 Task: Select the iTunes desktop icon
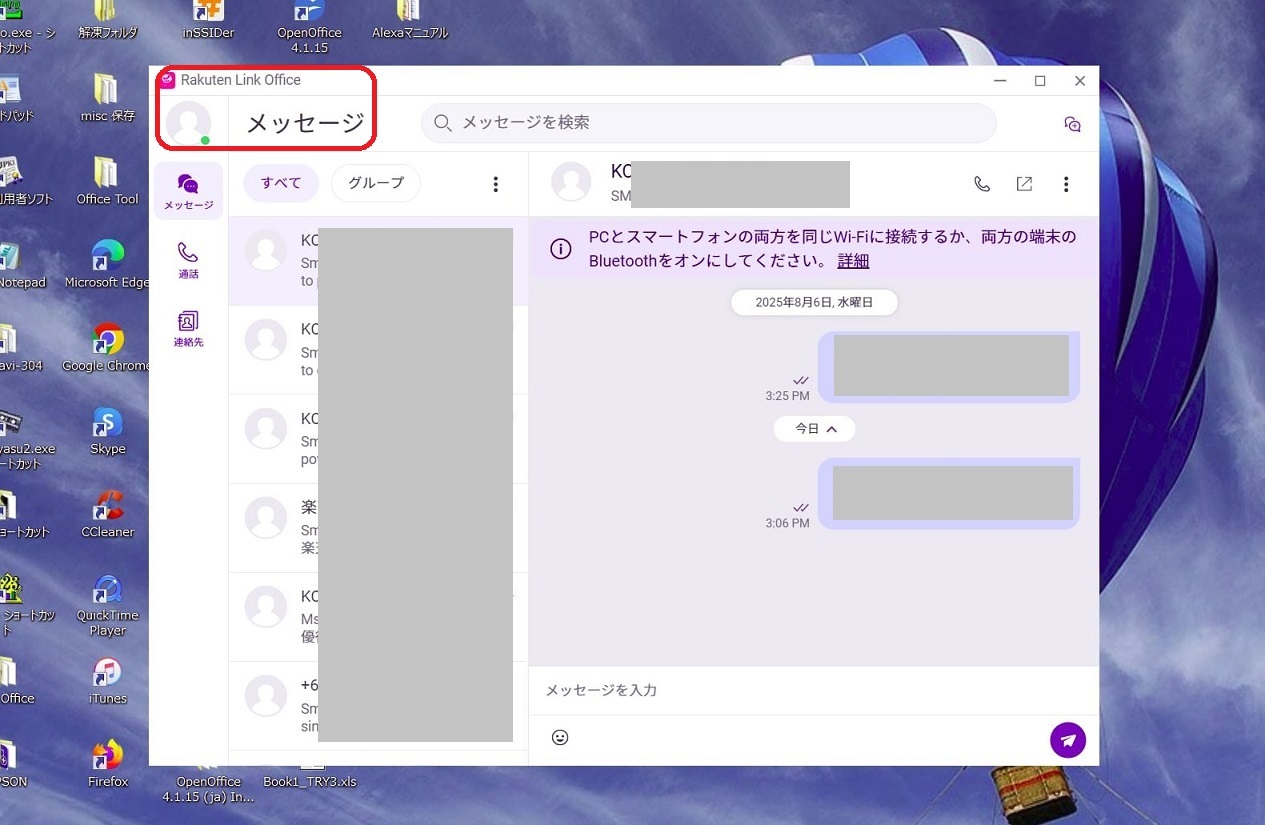tap(107, 680)
